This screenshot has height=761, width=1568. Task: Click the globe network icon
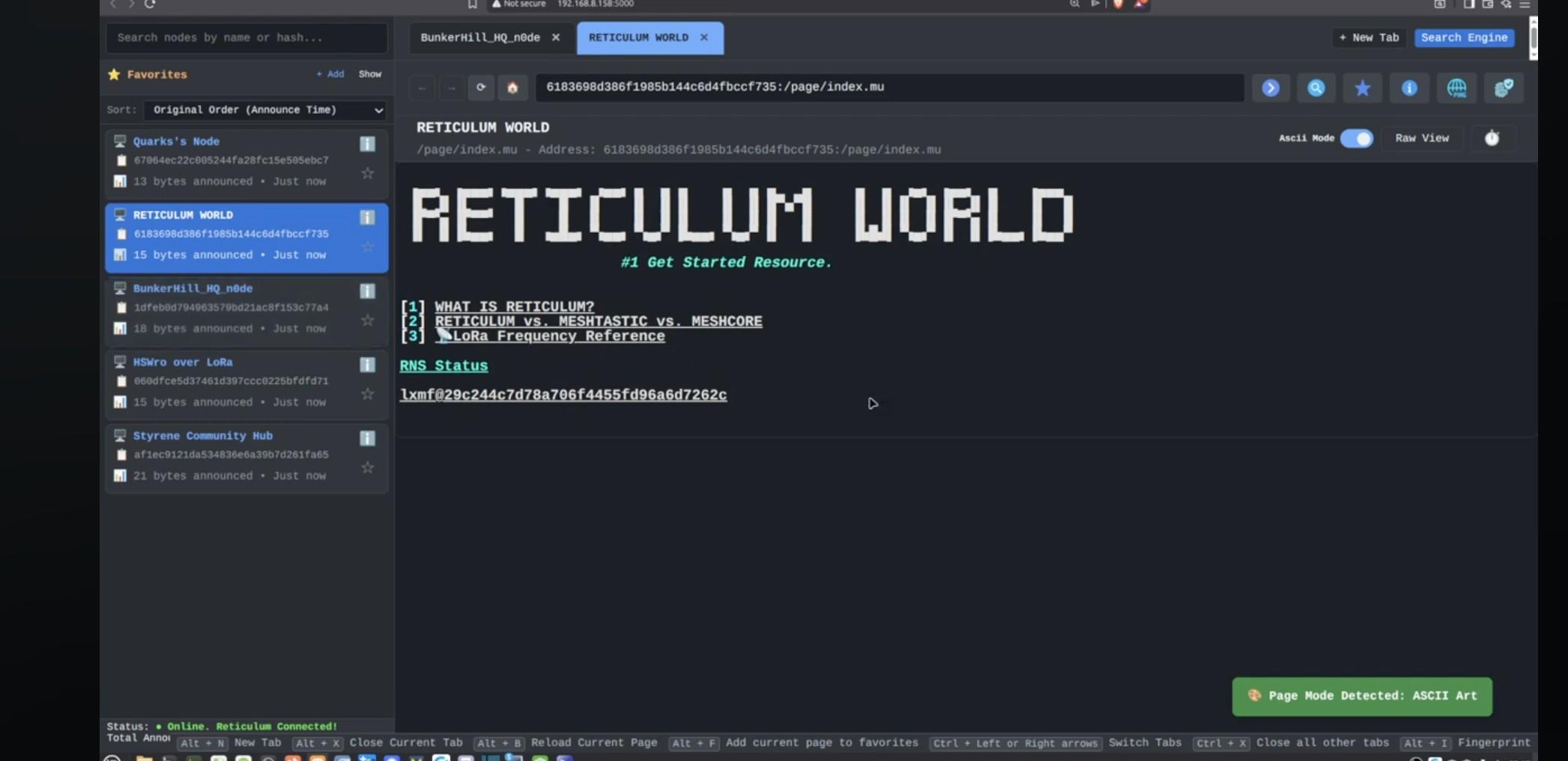(1456, 88)
